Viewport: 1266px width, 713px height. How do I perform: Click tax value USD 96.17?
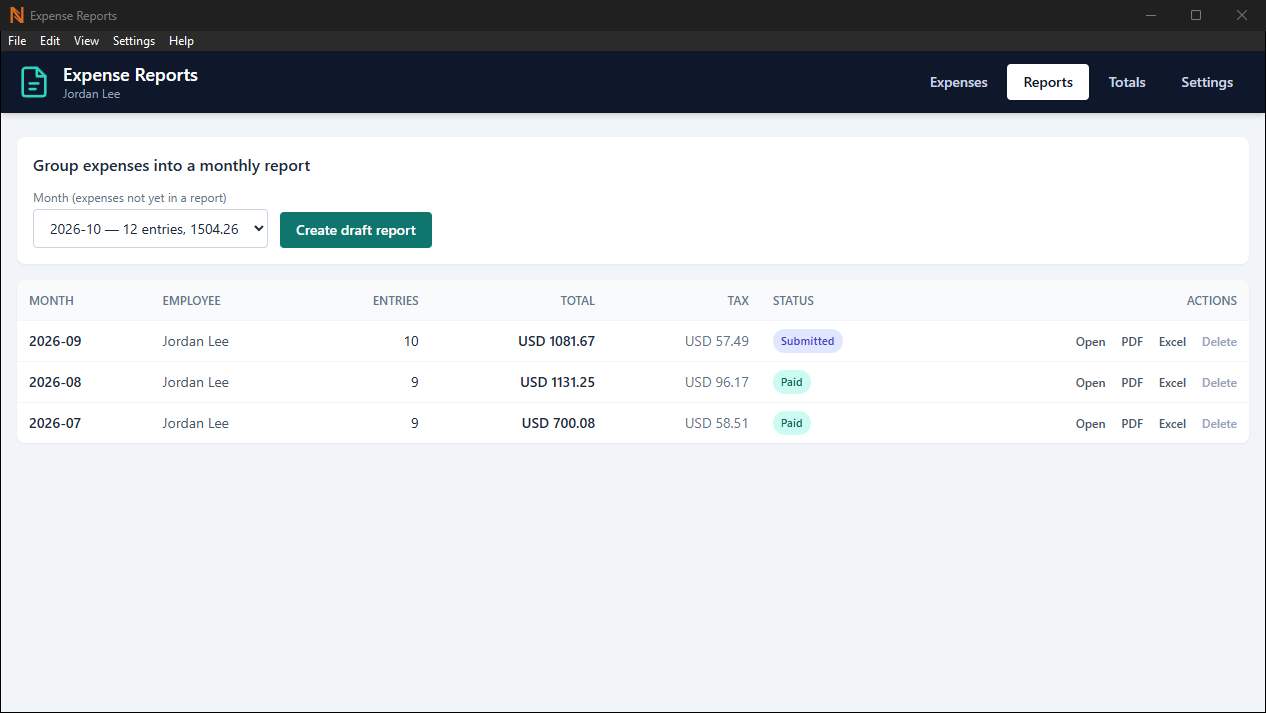(717, 382)
